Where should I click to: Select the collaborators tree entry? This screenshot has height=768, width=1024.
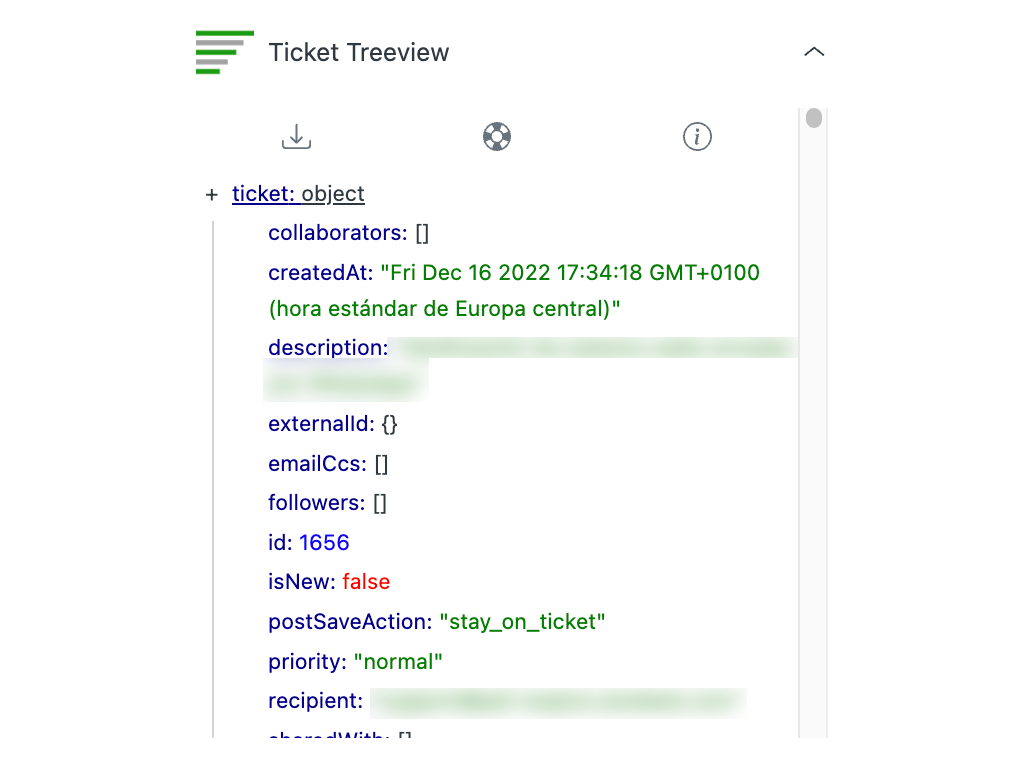pyautogui.click(x=338, y=233)
